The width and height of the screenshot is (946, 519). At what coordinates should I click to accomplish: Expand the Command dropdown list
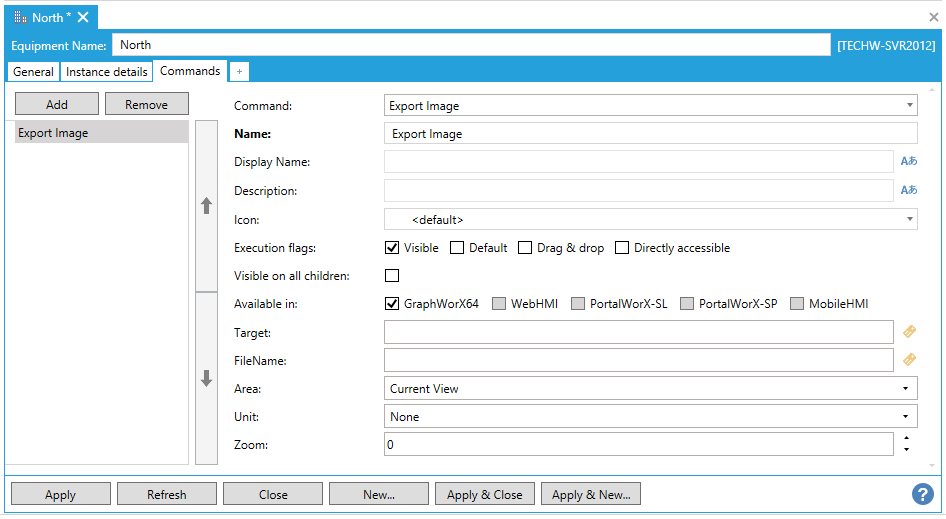[x=909, y=105]
